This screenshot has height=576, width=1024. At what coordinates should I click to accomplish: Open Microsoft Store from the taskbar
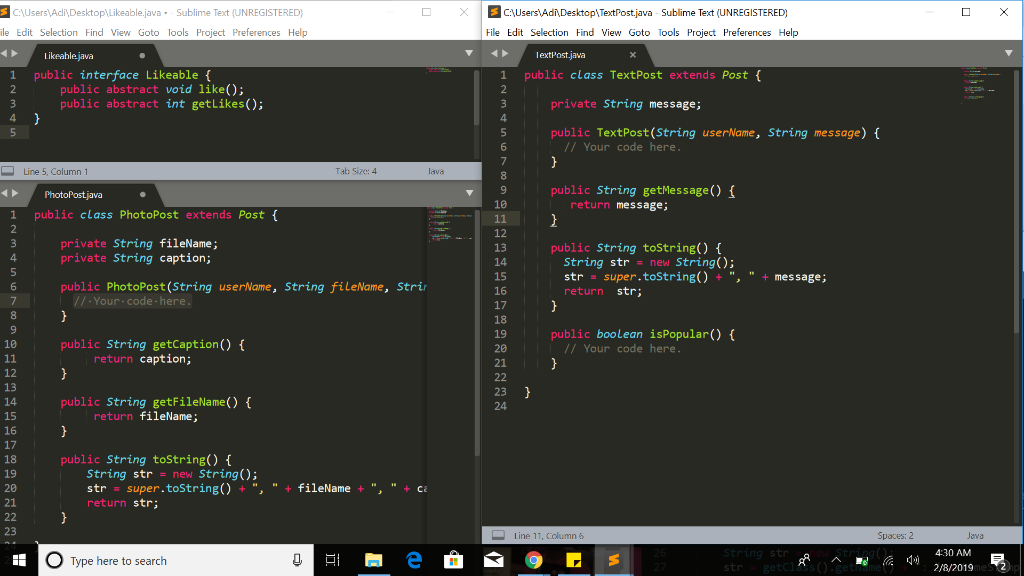(454, 561)
